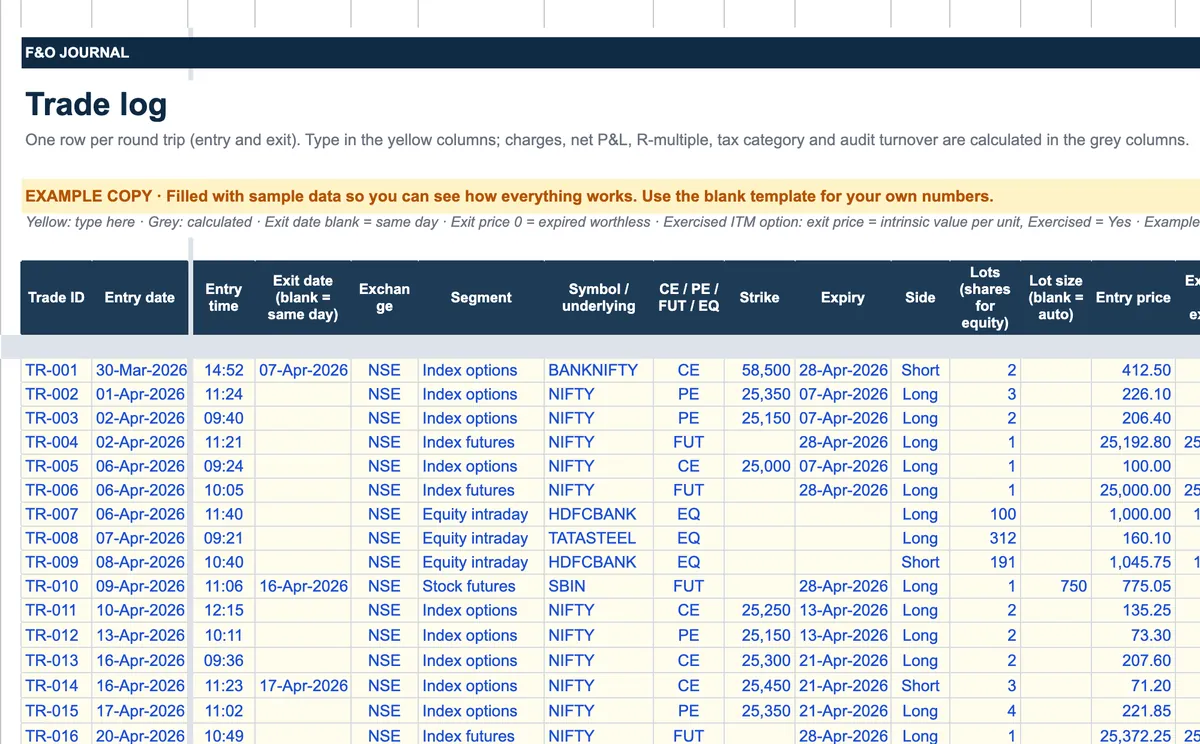Click the SBIN symbol cell
The height and width of the screenshot is (744, 1200).
point(598,586)
